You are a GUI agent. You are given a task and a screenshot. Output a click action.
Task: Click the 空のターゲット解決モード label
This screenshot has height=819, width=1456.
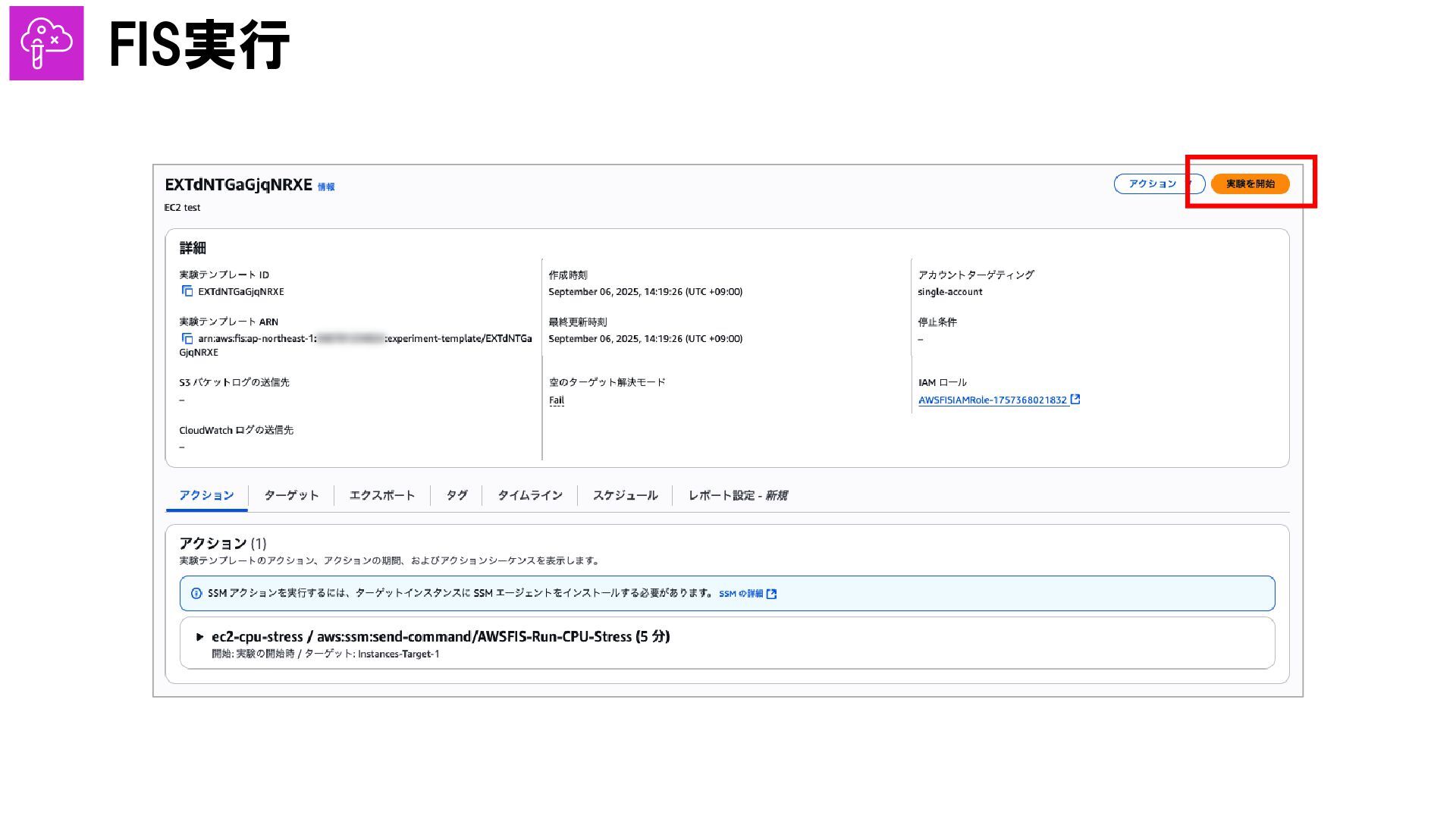pos(607,382)
